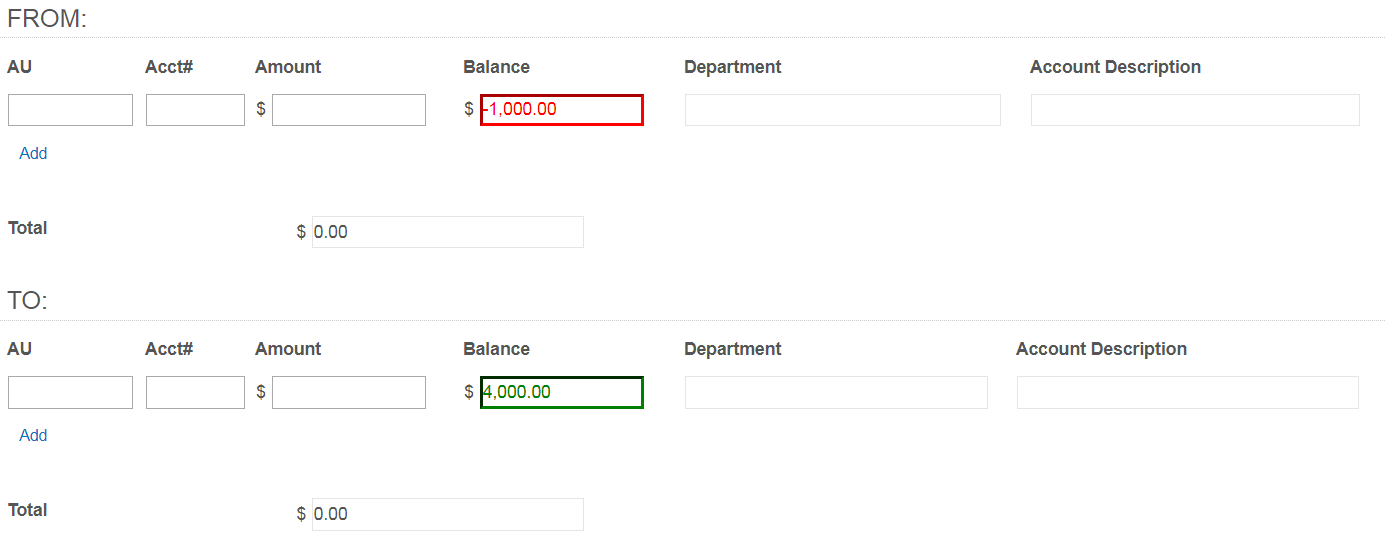Select the Amount input in TO row
Image resolution: width=1386 pixels, height=541 pixels.
[x=349, y=392]
